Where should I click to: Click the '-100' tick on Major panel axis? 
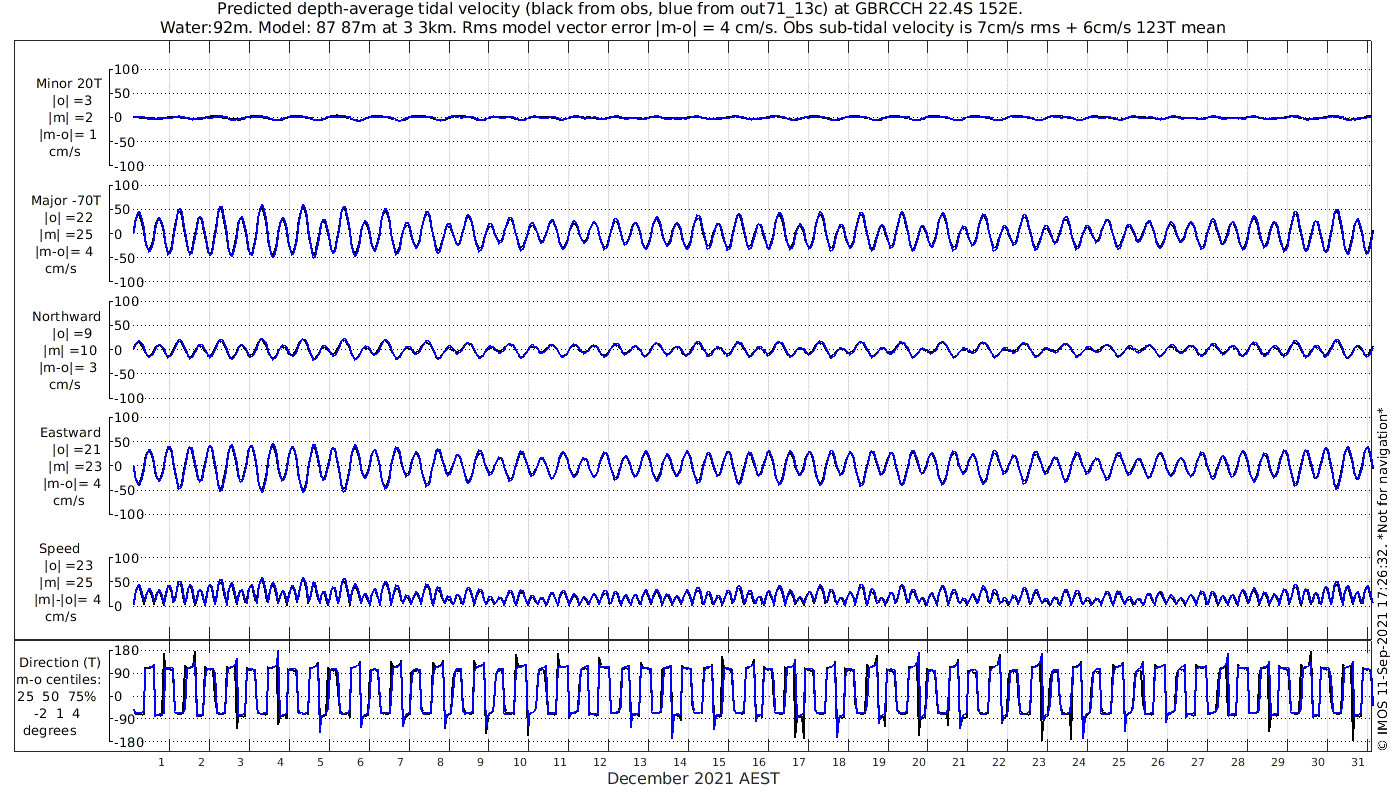tap(128, 282)
